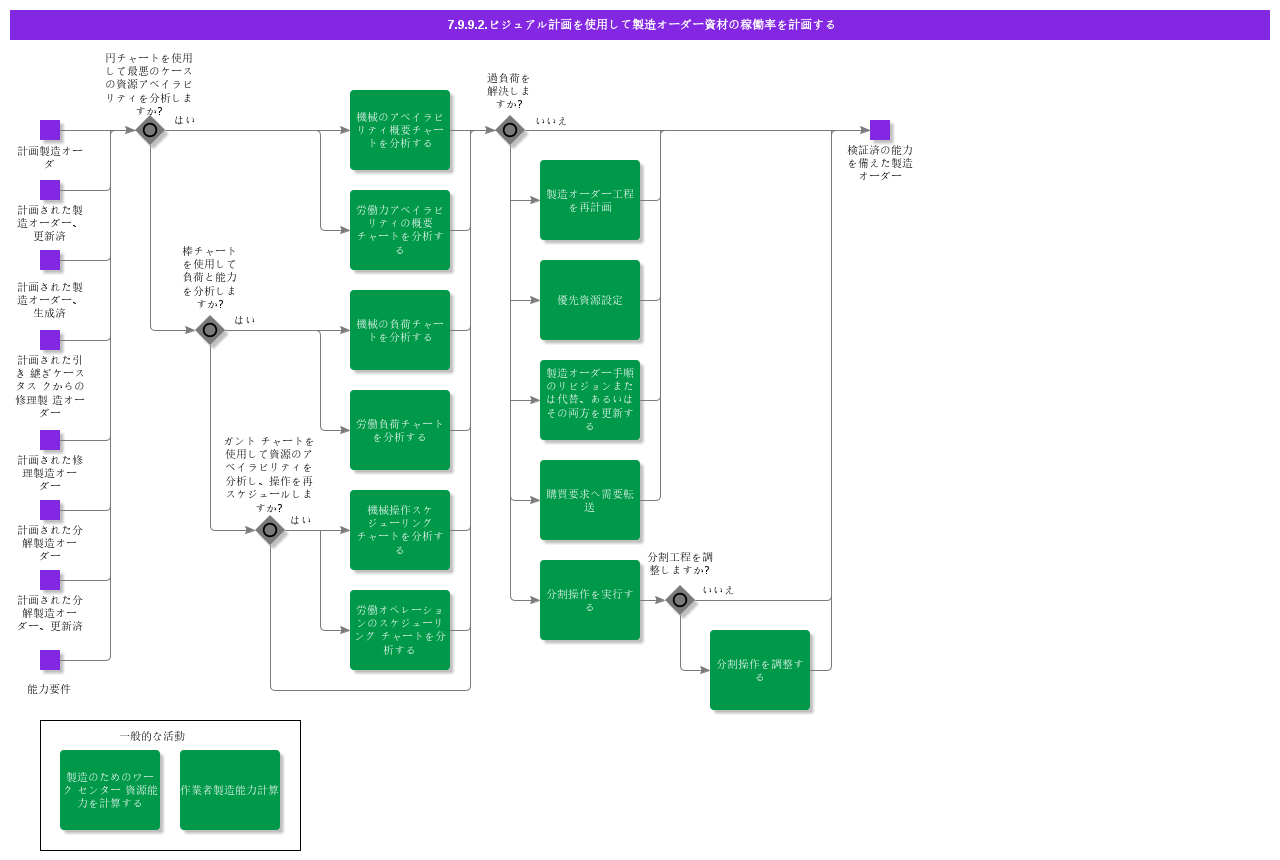Click the 作業者製造能力計算 legend box
The image size is (1280, 860).
(230, 790)
